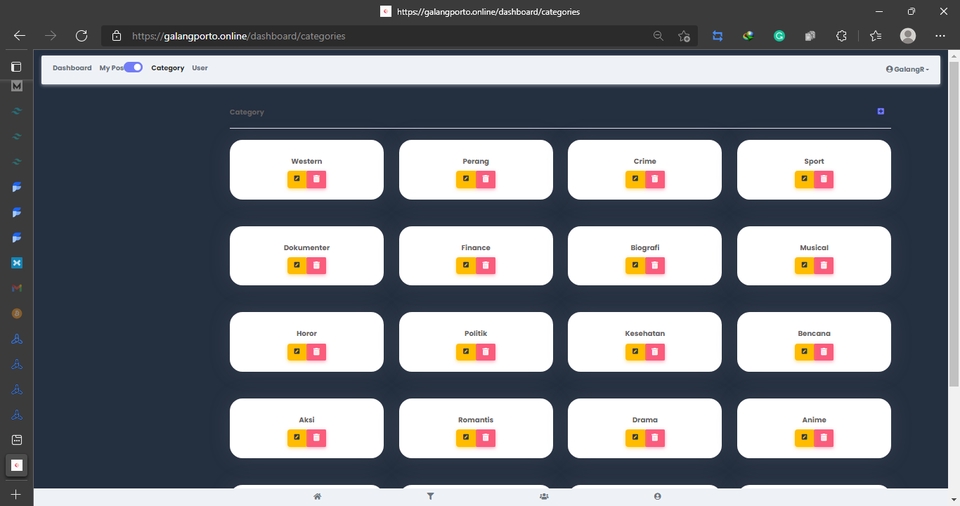Reload the page with refresh button
Viewport: 960px width, 506px height.
tap(81, 36)
